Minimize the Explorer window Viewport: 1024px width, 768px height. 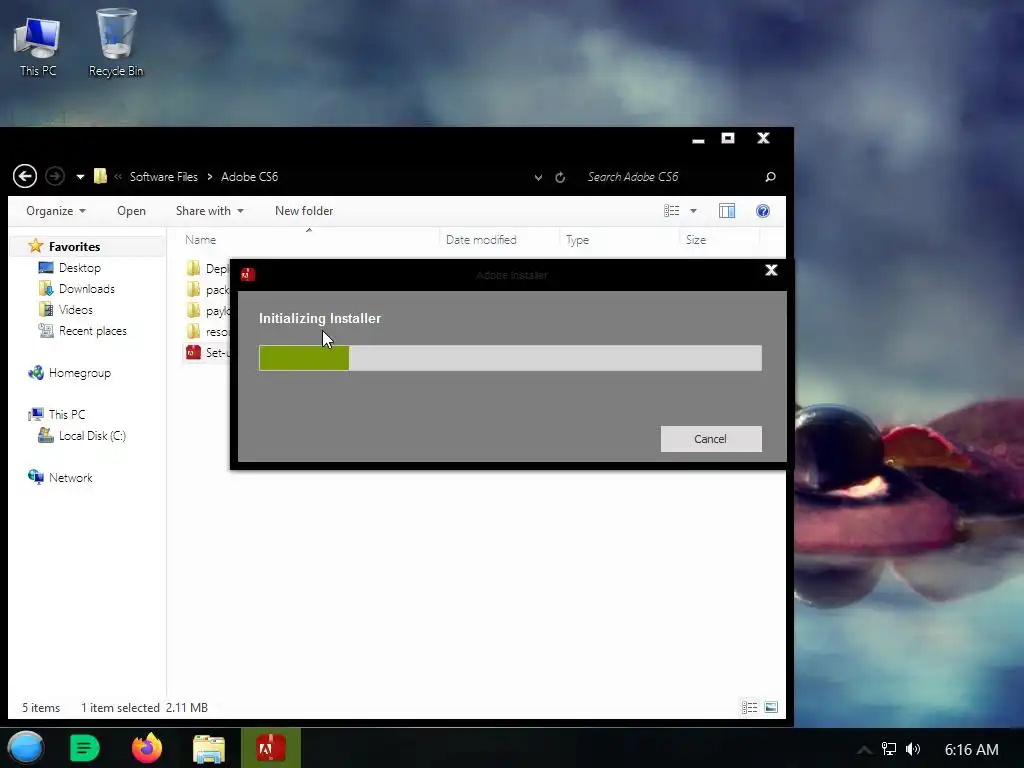(x=698, y=139)
